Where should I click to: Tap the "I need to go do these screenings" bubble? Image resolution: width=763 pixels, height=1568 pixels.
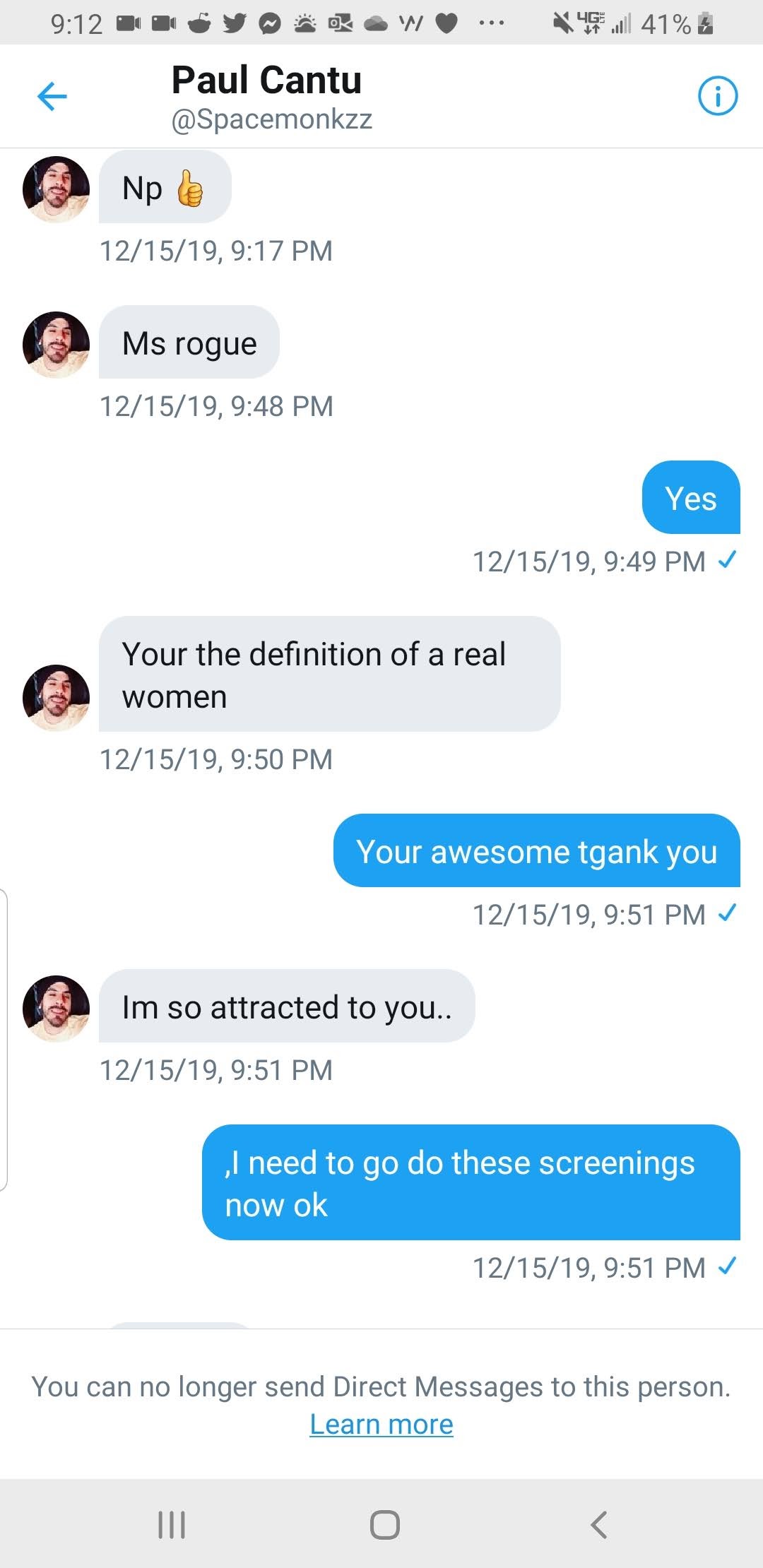point(471,1183)
